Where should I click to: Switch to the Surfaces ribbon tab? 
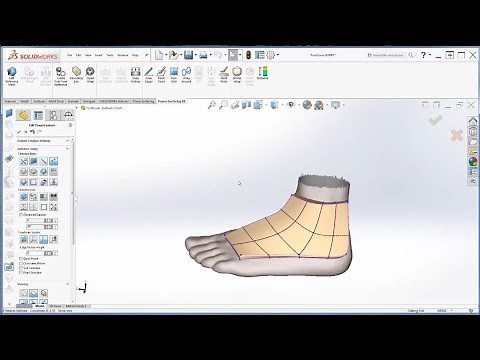tap(39, 101)
